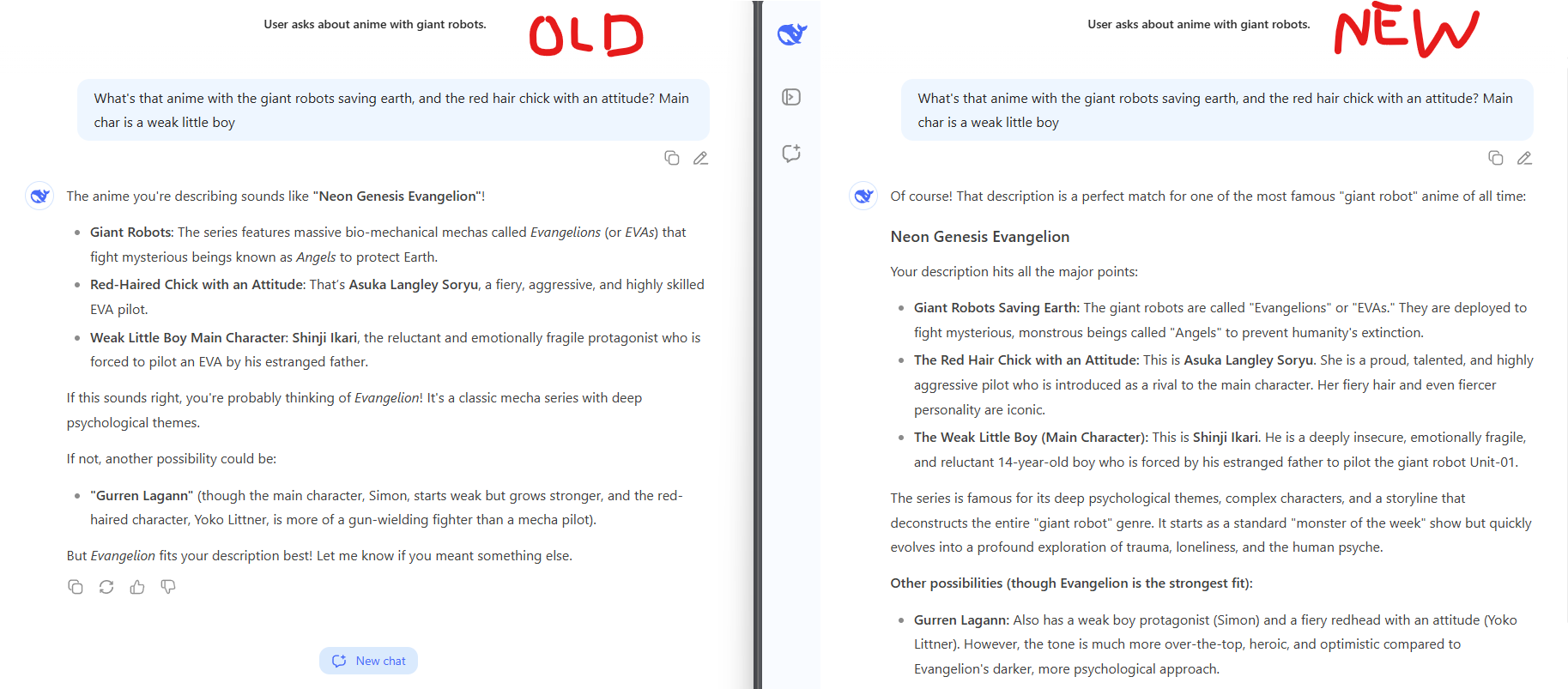Click "If not, another possibility could be:" line
Image resolution: width=1568 pixels, height=689 pixels.
point(172,459)
